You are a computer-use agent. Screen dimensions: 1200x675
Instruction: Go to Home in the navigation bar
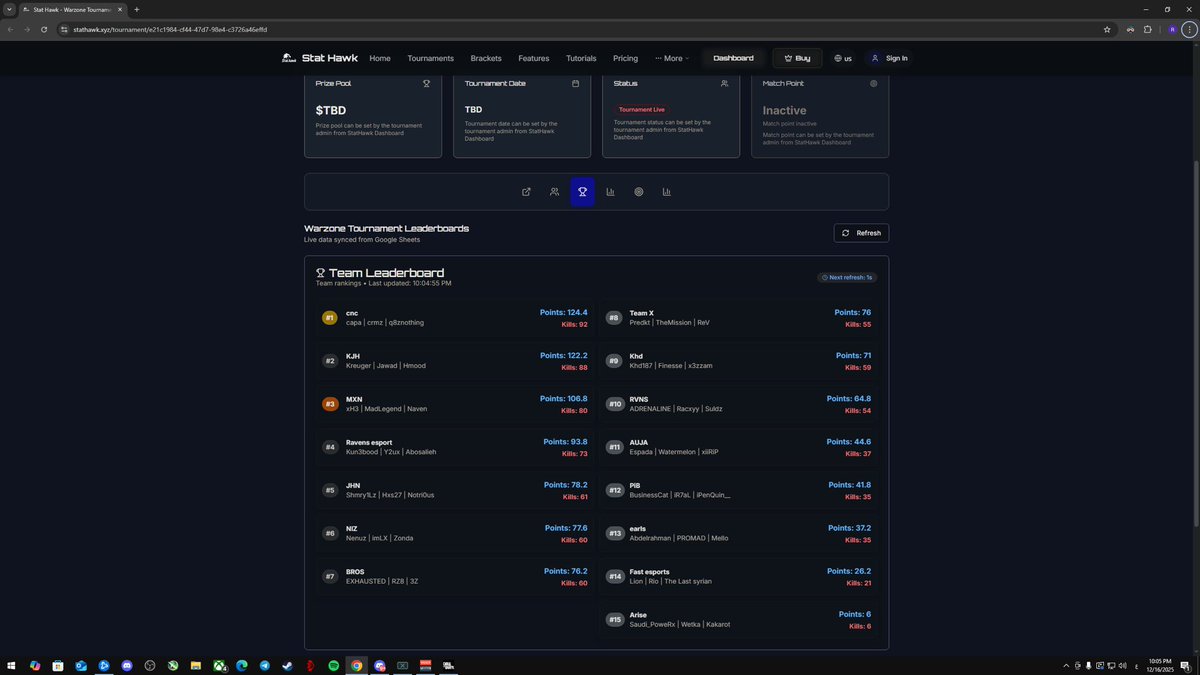pos(380,58)
